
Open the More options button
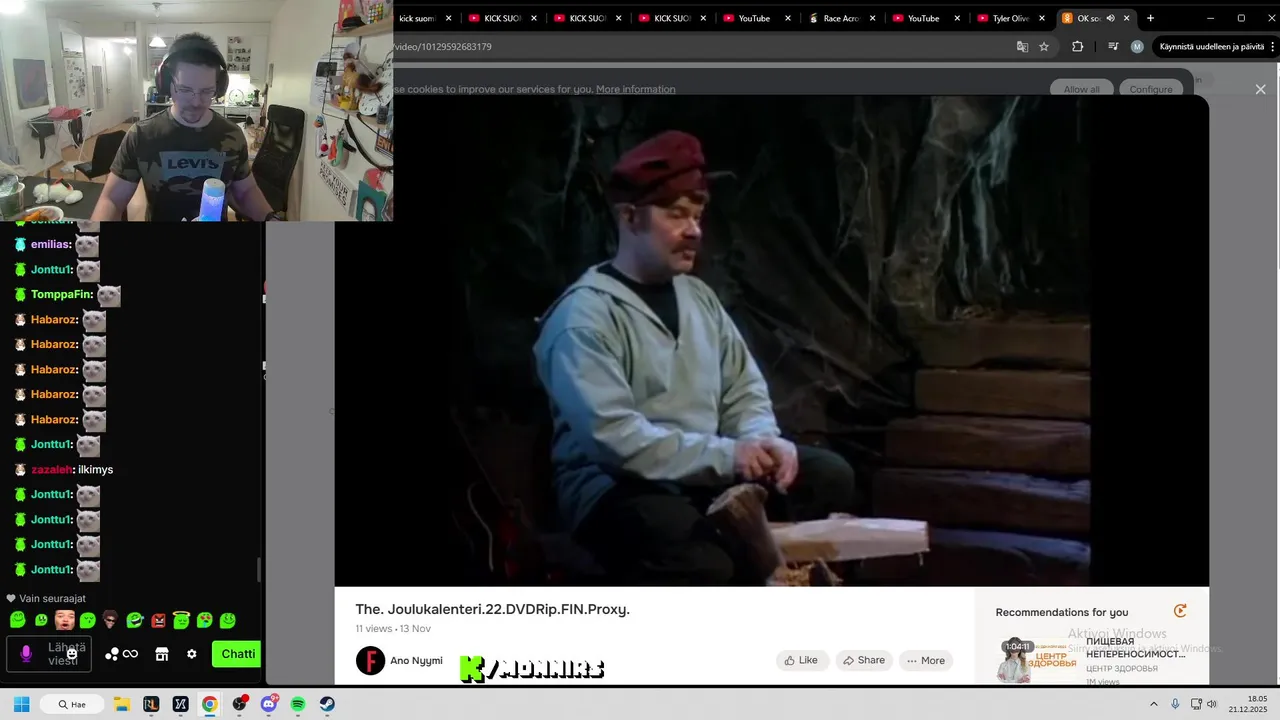pyautogui.click(x=926, y=660)
